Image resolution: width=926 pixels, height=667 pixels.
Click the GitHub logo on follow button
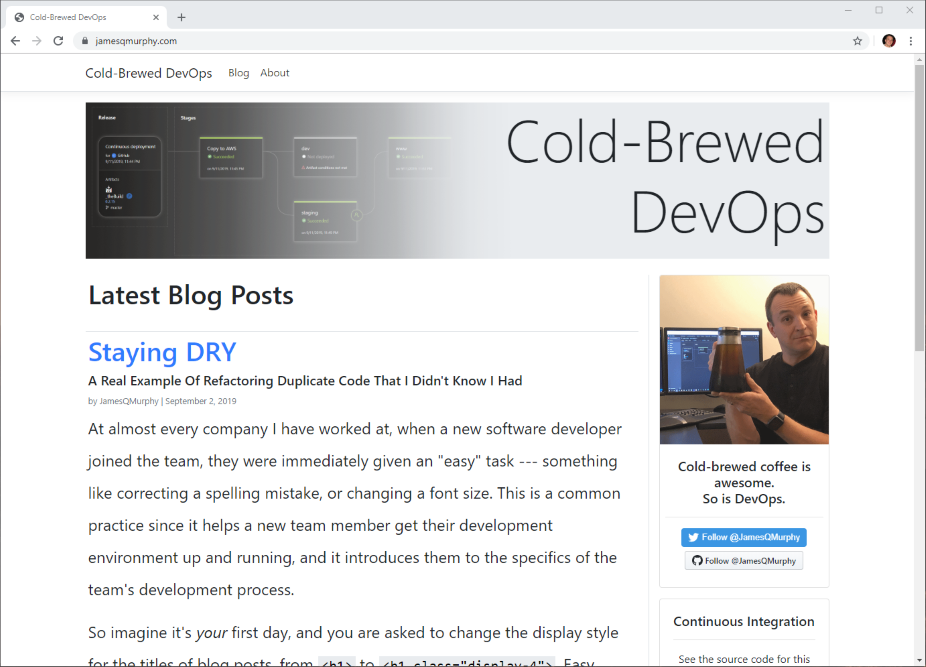(x=700, y=560)
